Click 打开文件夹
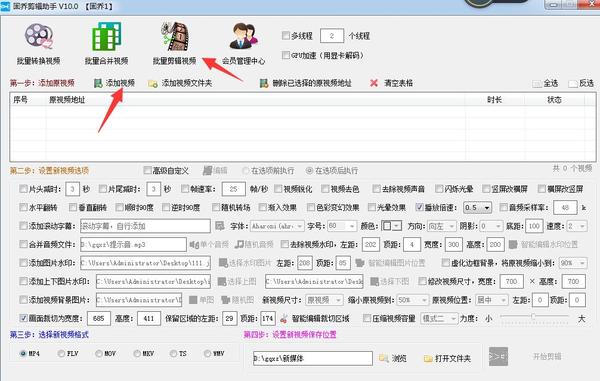The height and width of the screenshot is (381, 600). point(447,358)
